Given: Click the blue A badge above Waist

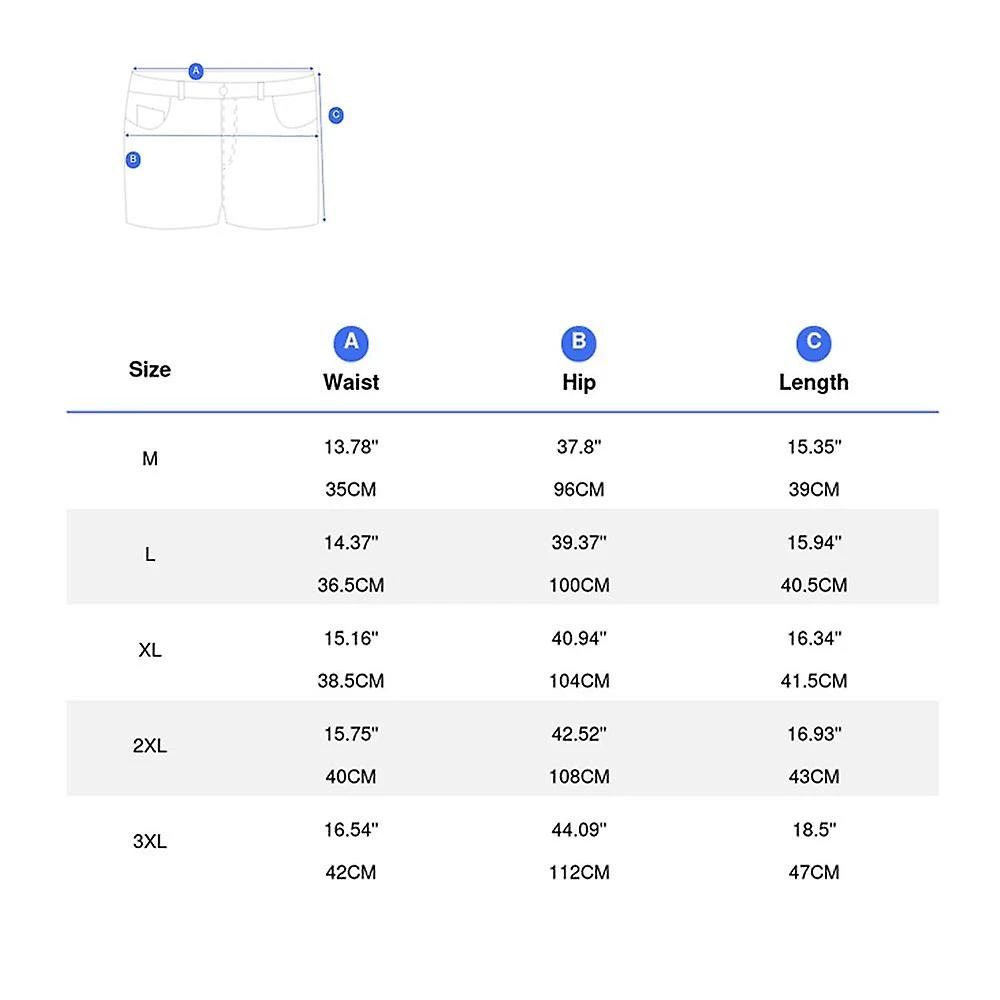Looking at the screenshot, I should click(351, 343).
